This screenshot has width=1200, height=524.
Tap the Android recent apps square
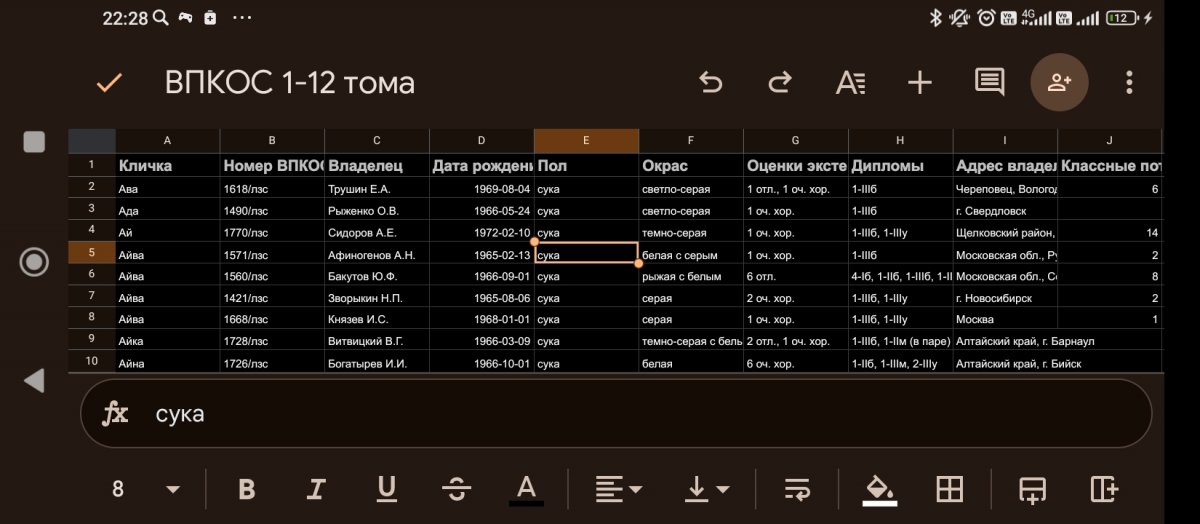pos(34,142)
